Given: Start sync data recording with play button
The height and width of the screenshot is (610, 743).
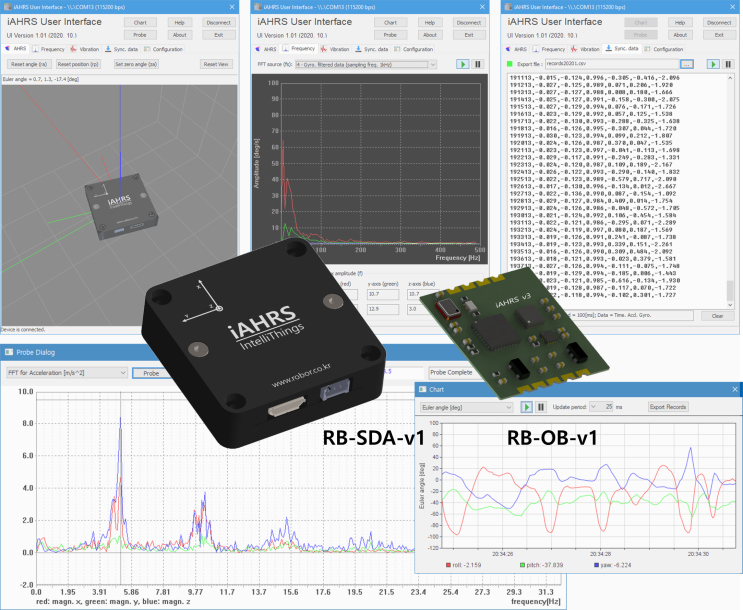Looking at the screenshot, I should click(x=713, y=64).
